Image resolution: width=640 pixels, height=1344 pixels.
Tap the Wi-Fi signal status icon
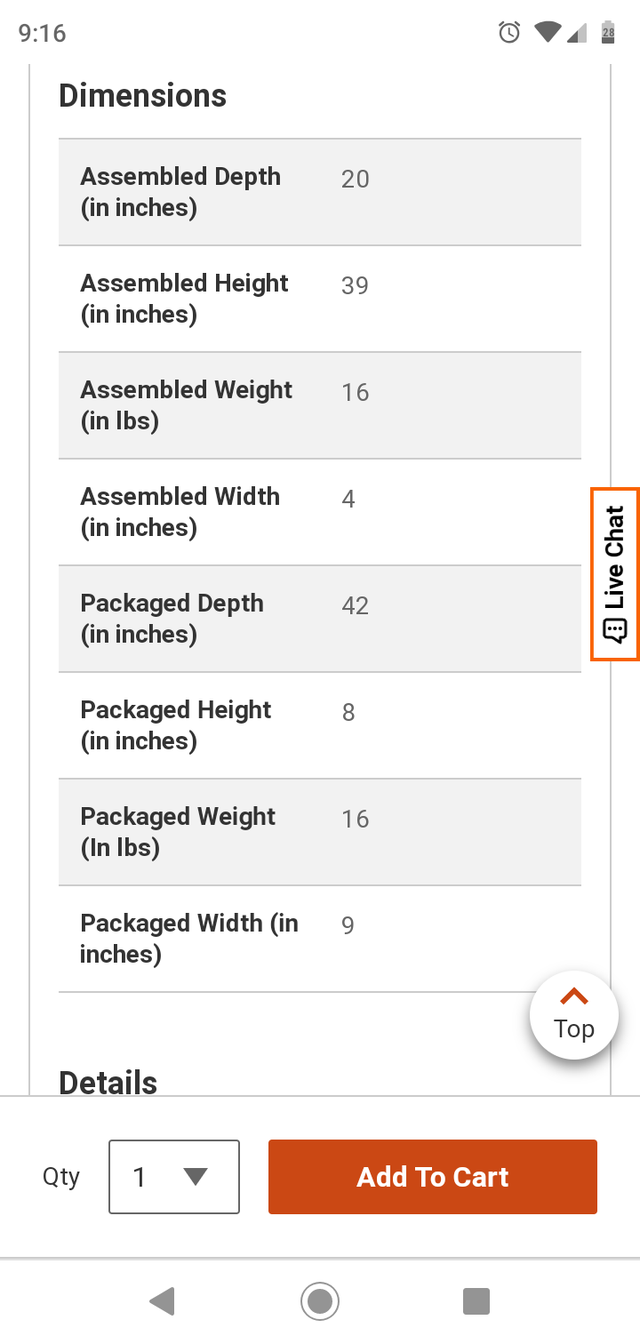tap(547, 33)
